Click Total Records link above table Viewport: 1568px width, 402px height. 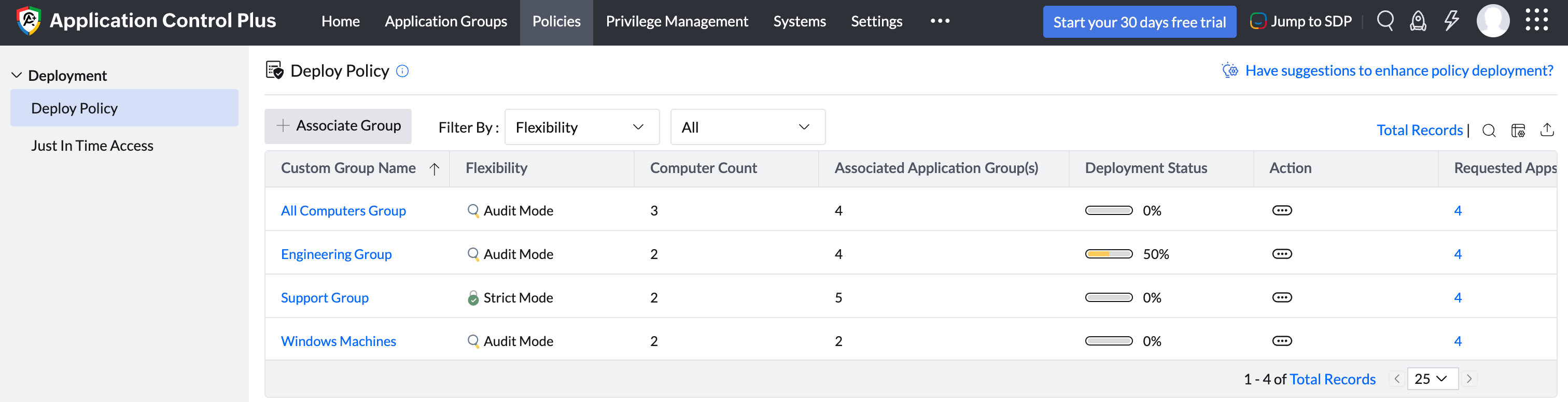[x=1420, y=130]
